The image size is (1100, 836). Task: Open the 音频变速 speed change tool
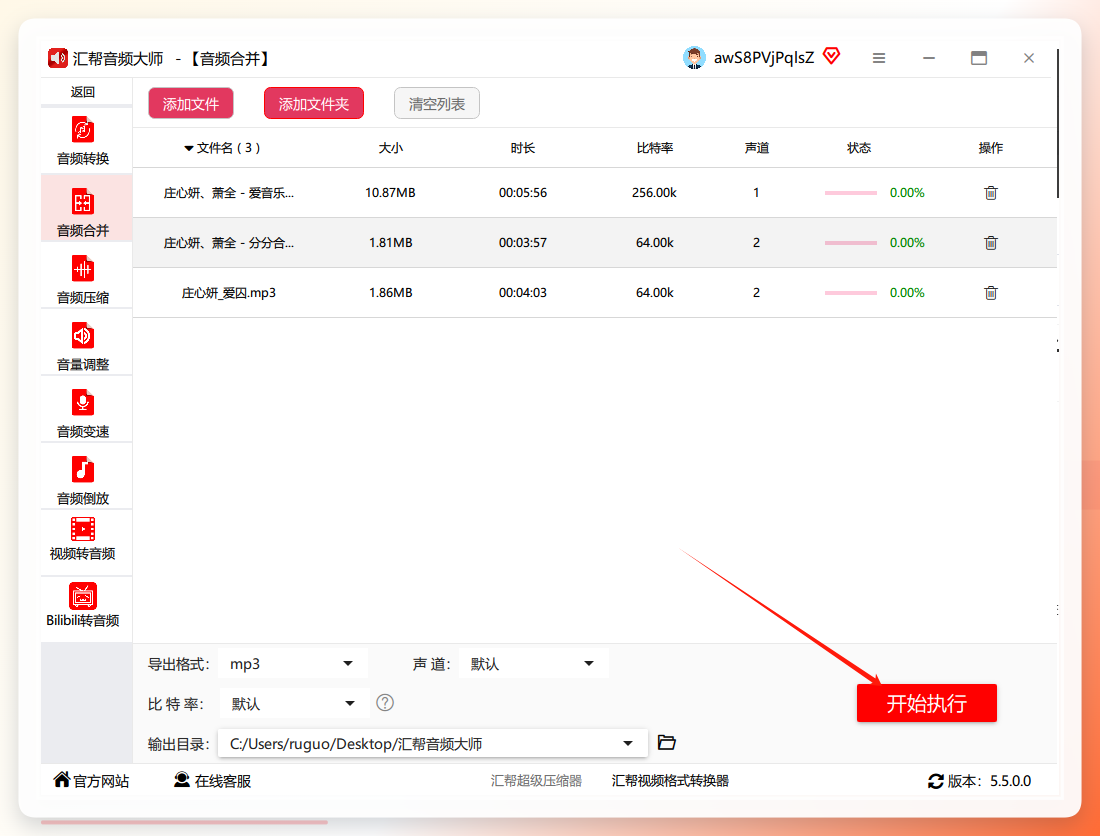click(x=83, y=413)
